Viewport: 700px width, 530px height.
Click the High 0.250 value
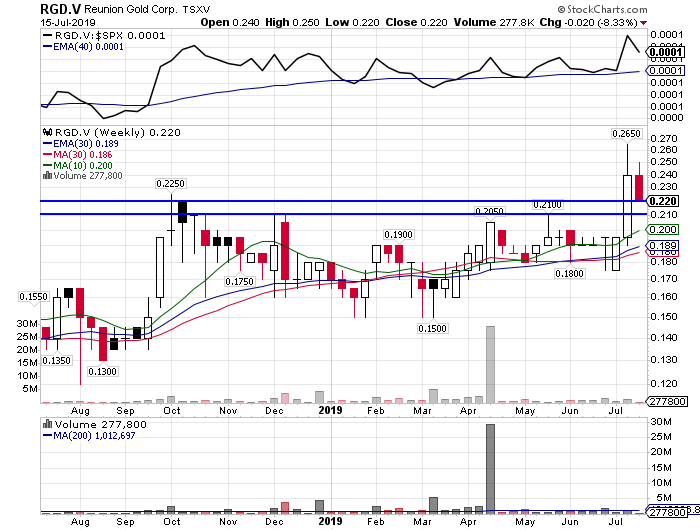tap(292, 22)
